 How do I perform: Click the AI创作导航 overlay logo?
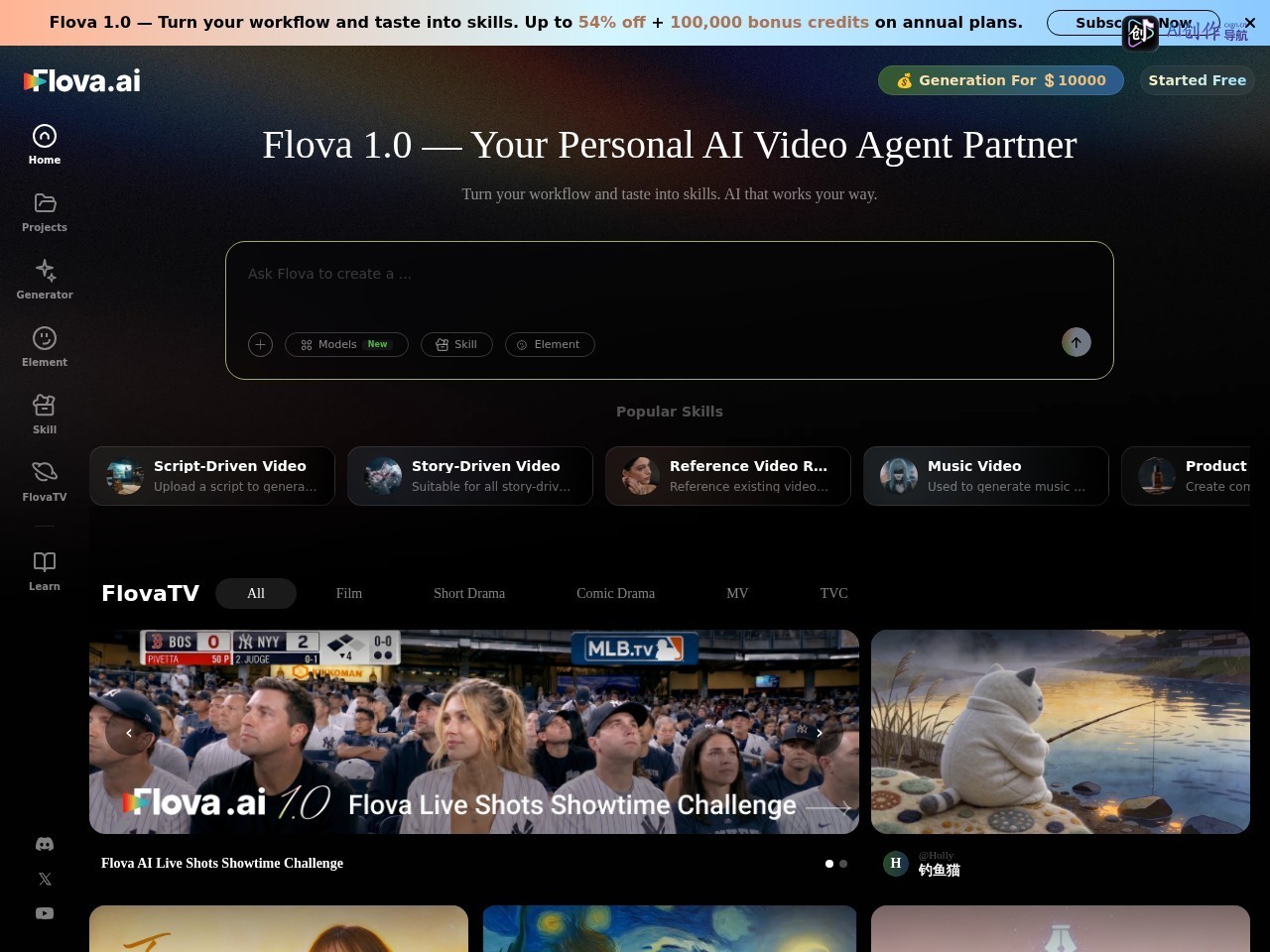pyautogui.click(x=1187, y=32)
